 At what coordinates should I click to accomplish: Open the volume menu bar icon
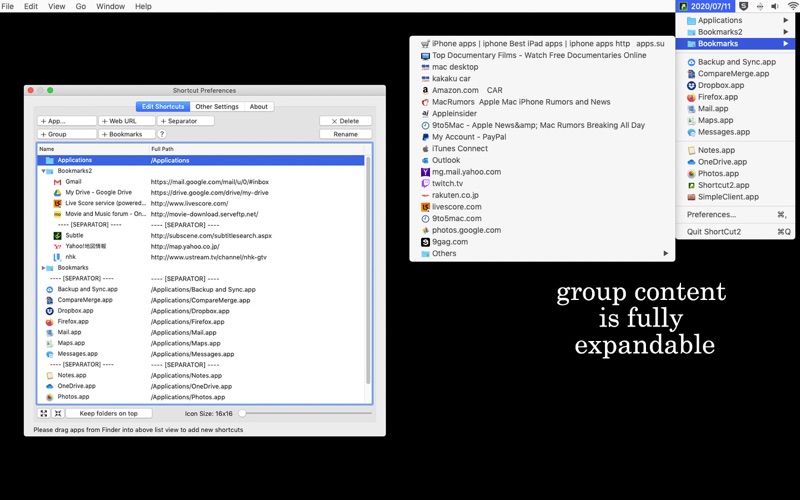click(774, 6)
